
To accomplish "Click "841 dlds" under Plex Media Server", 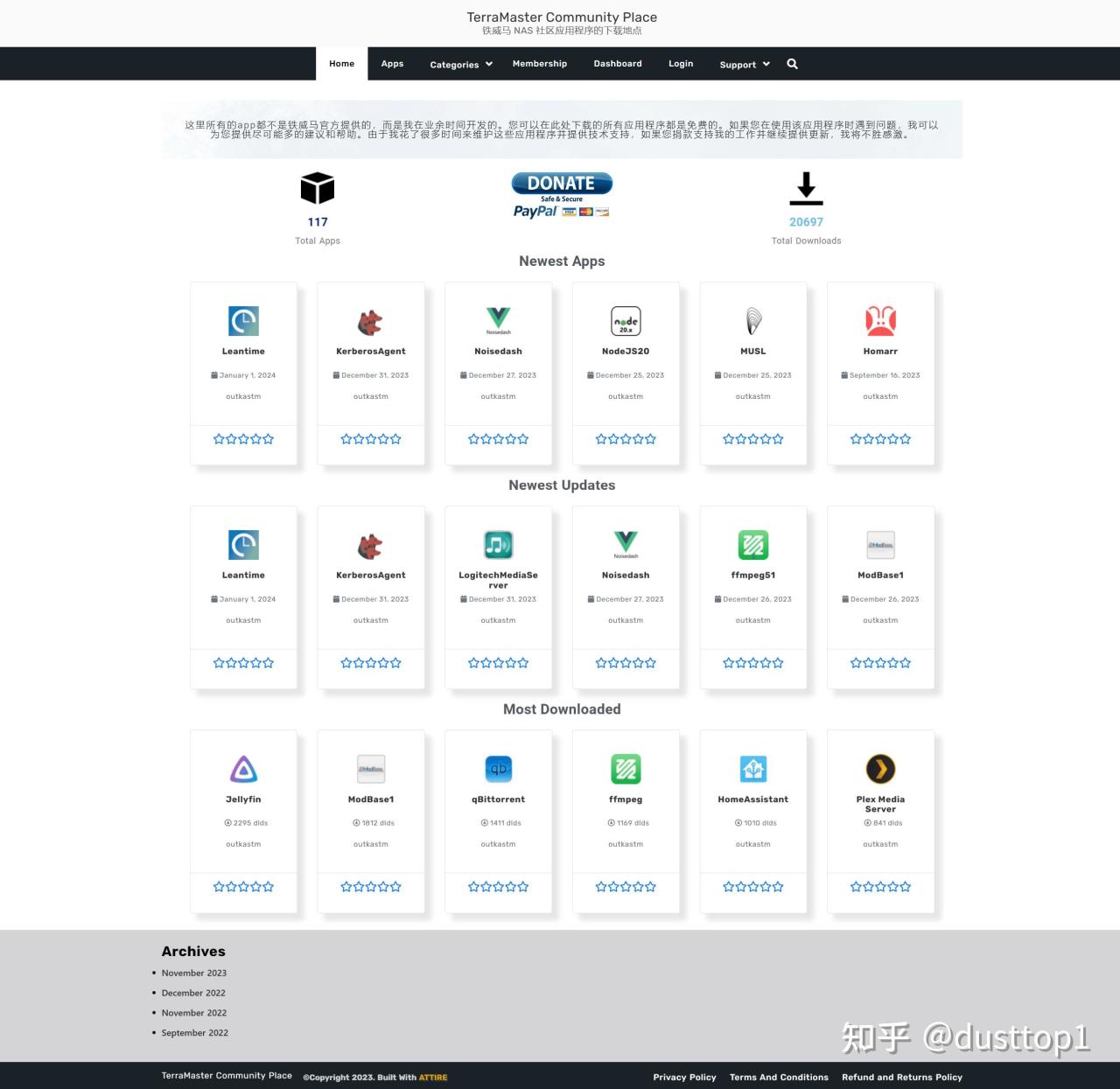I will pyautogui.click(x=883, y=823).
